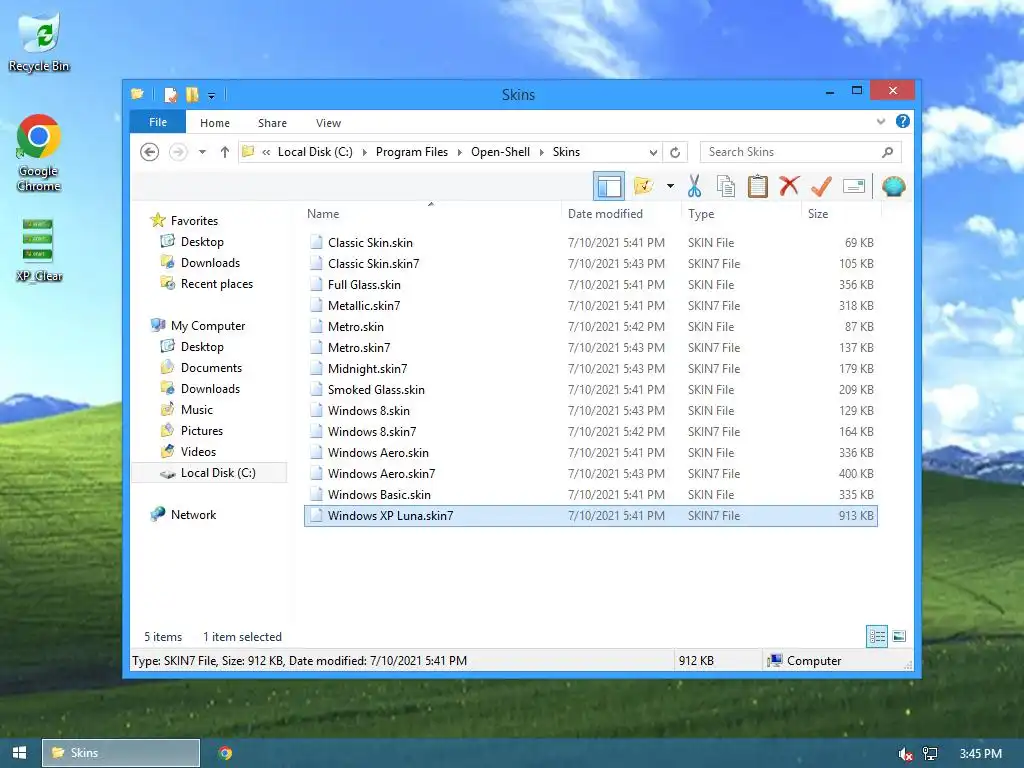Click Chrome icon on the taskbar
The height and width of the screenshot is (768, 1024).
coord(225,753)
